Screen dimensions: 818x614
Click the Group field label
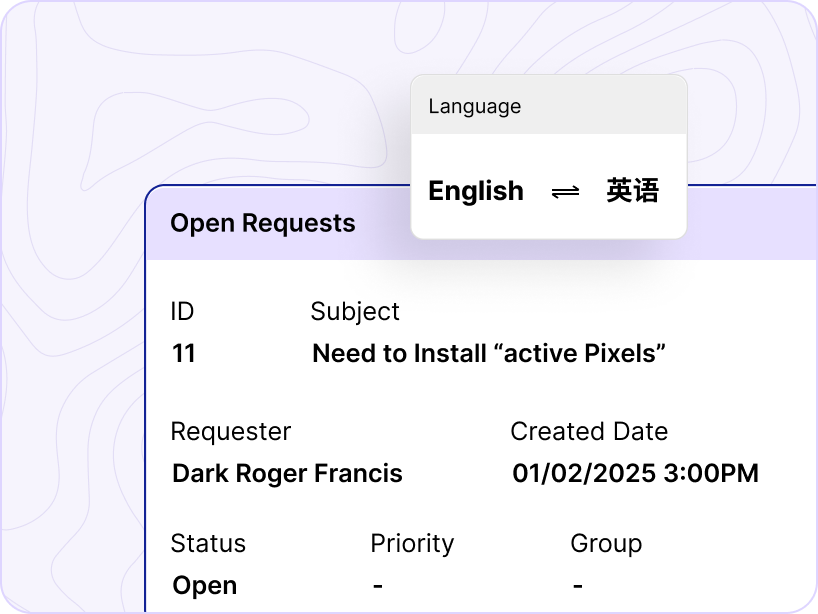click(x=606, y=544)
